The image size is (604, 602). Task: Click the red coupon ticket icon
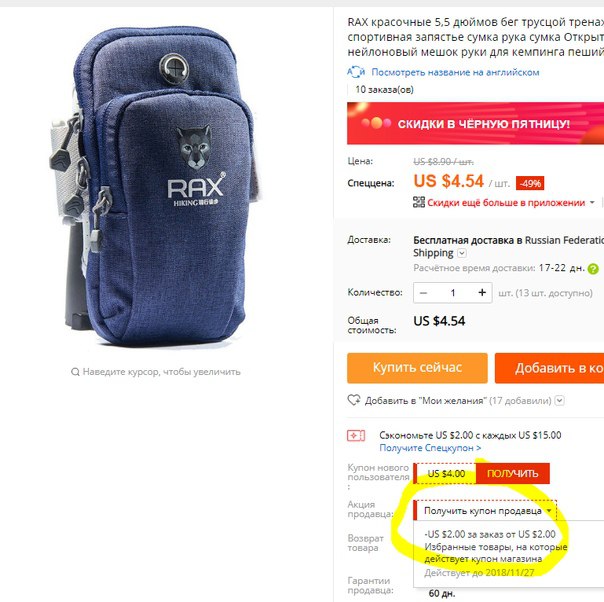pos(356,435)
